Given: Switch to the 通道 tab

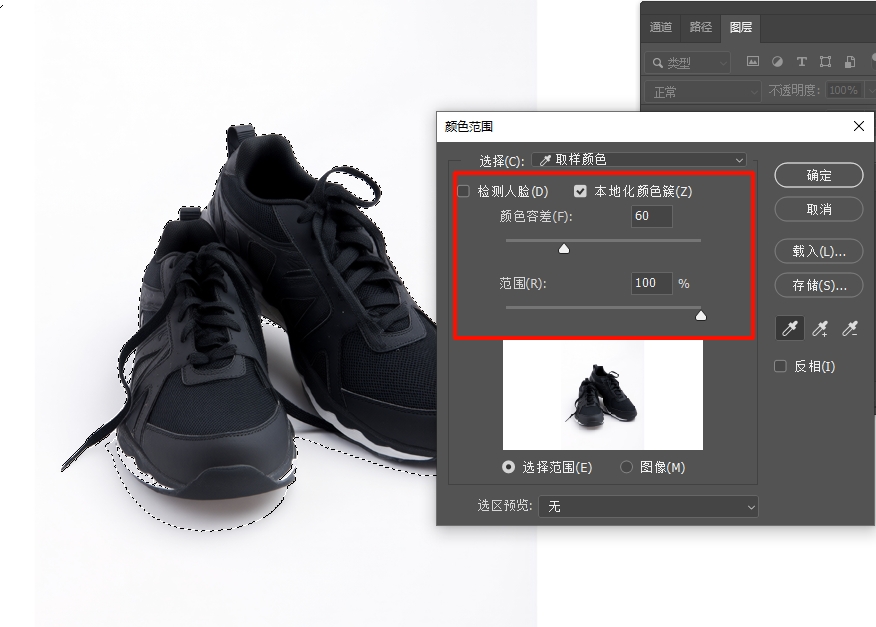Looking at the screenshot, I should click(661, 27).
